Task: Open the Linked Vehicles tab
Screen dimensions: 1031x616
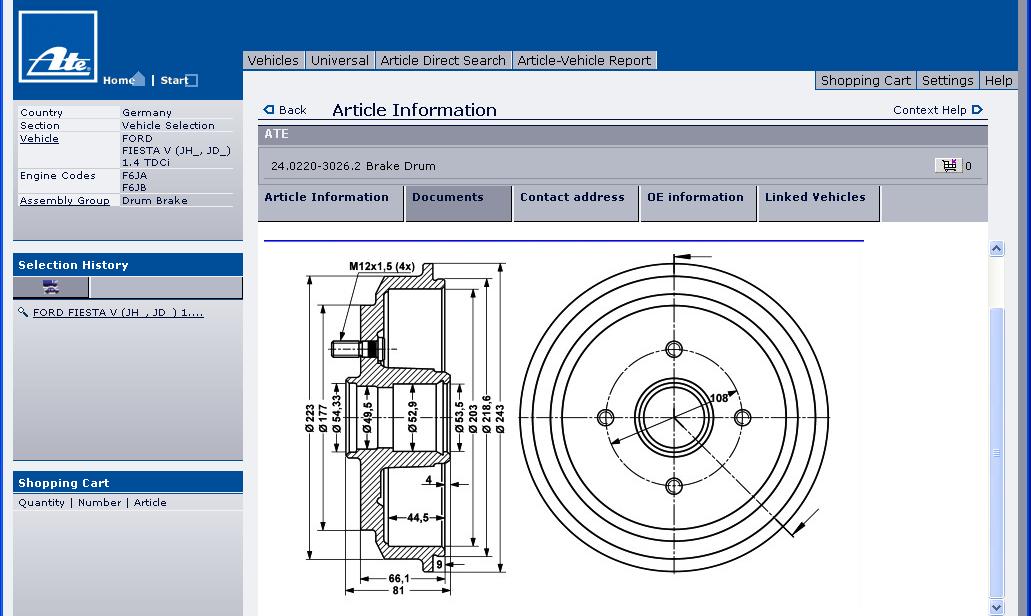Action: (815, 198)
